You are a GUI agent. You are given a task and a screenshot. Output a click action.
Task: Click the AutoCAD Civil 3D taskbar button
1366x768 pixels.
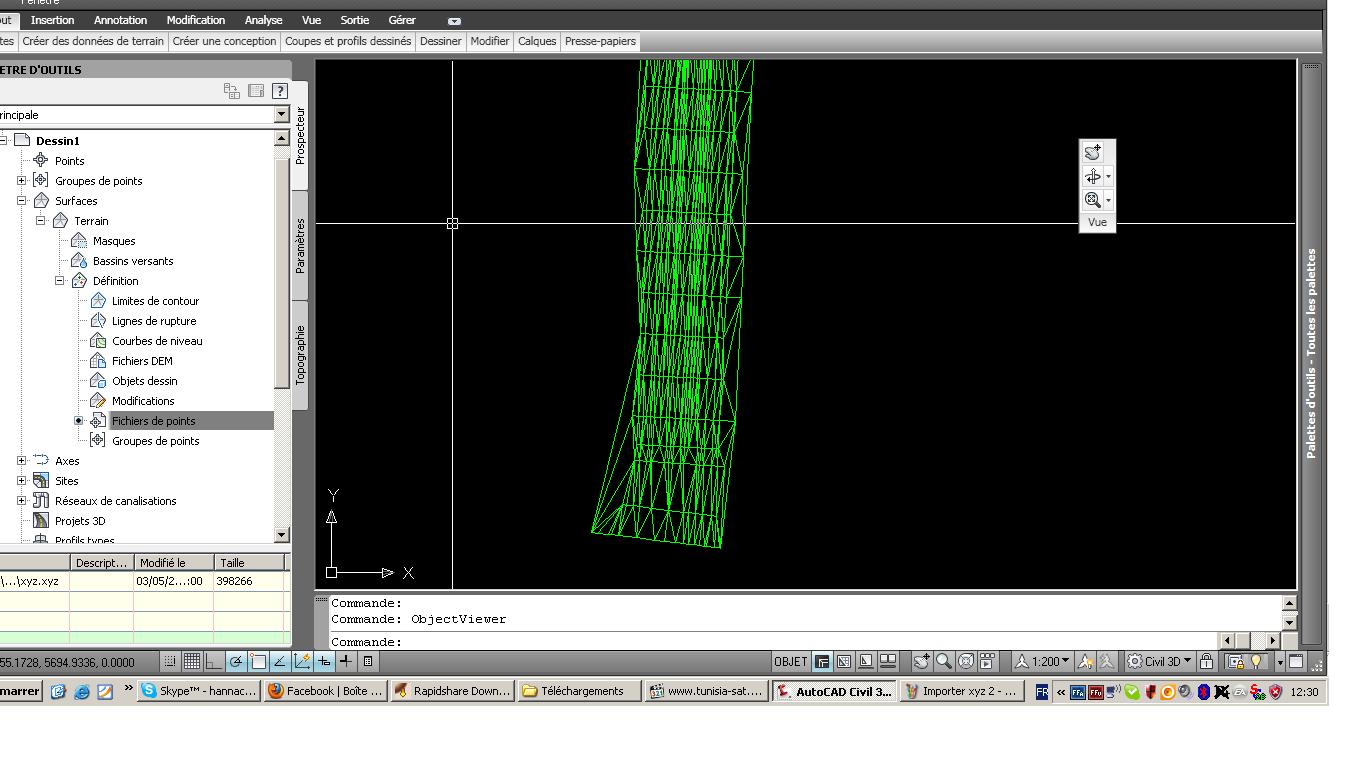834,691
